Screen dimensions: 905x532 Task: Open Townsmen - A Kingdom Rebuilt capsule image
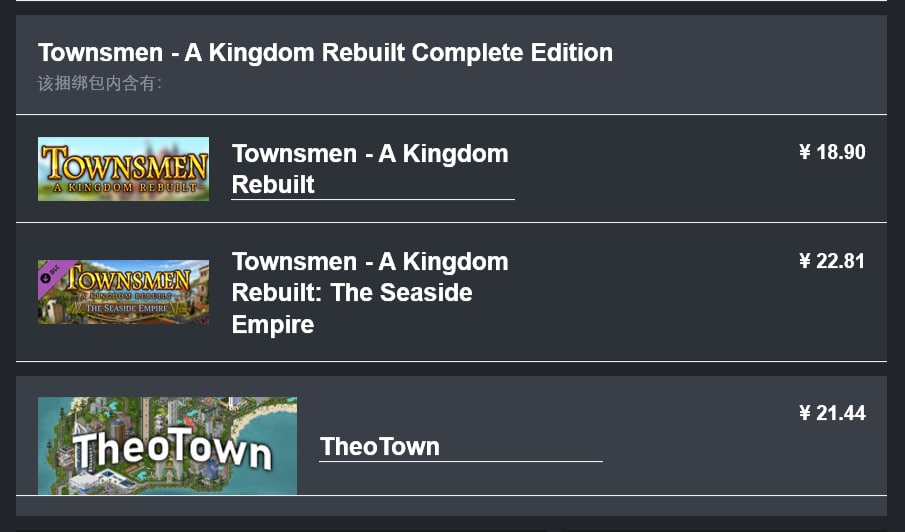tap(123, 169)
